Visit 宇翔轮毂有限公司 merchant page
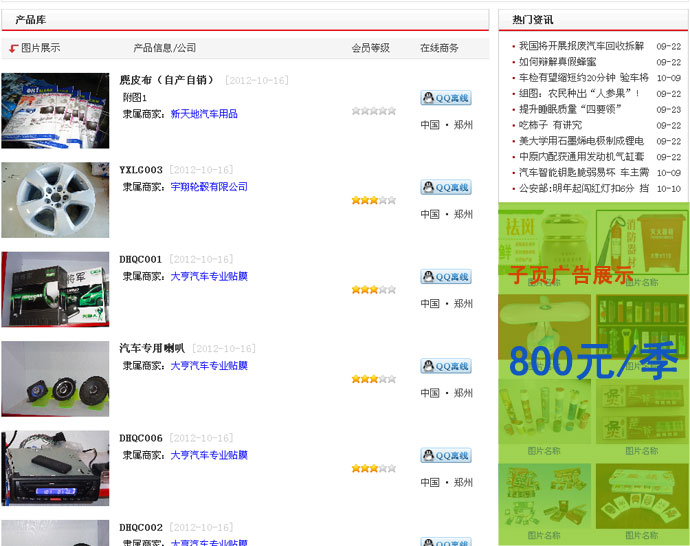This screenshot has width=690, height=546. click(209, 187)
